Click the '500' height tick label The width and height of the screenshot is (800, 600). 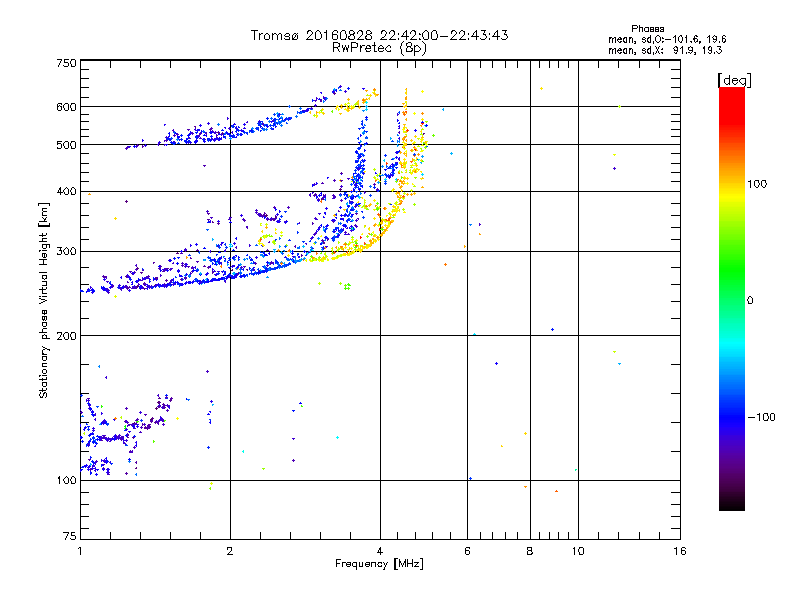[66, 145]
